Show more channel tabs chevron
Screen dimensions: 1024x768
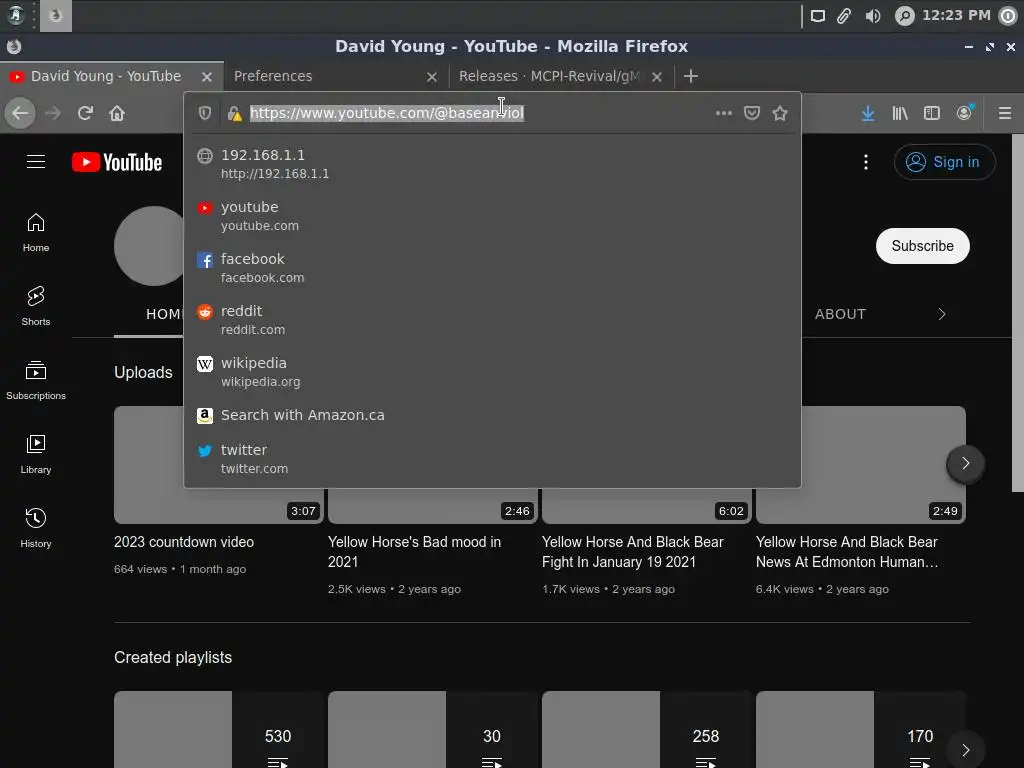tap(942, 314)
